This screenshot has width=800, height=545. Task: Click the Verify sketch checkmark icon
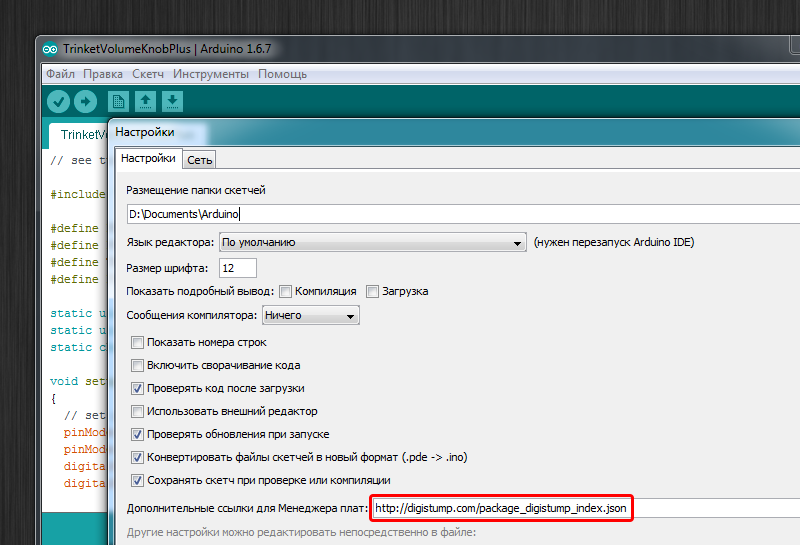[x=59, y=102]
